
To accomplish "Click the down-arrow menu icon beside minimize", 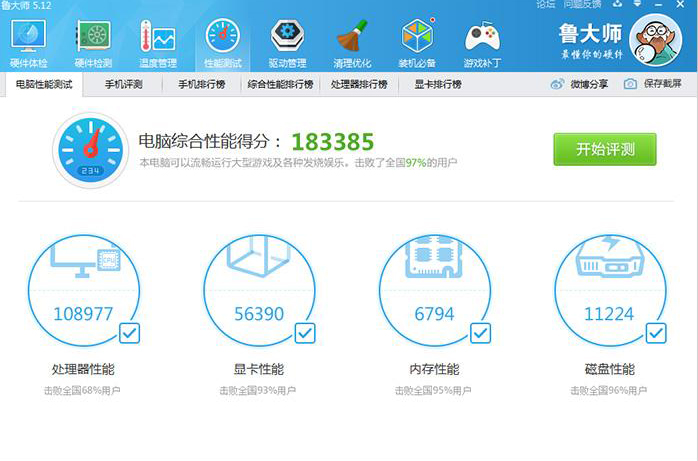I will (x=637, y=4).
